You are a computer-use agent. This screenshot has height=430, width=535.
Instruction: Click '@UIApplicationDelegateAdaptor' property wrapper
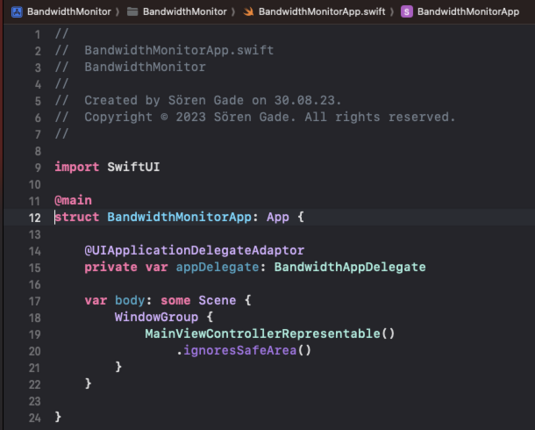click(194, 250)
